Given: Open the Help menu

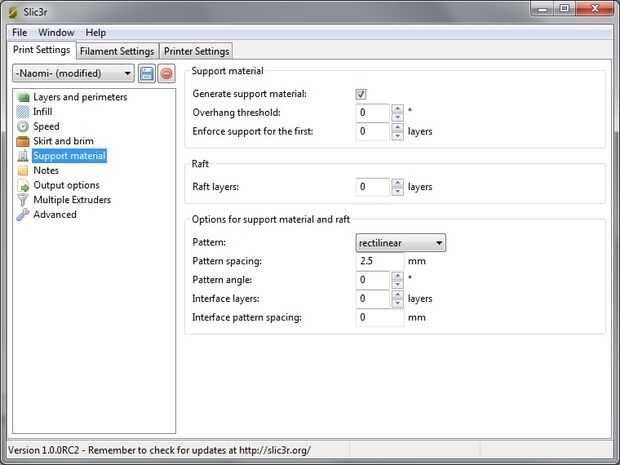Looking at the screenshot, I should coord(96,32).
